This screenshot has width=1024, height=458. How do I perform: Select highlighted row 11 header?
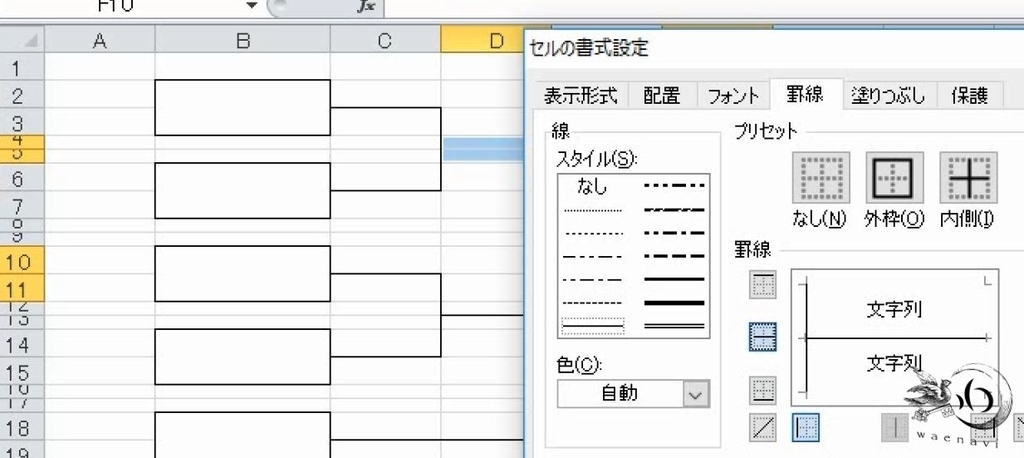point(22,288)
